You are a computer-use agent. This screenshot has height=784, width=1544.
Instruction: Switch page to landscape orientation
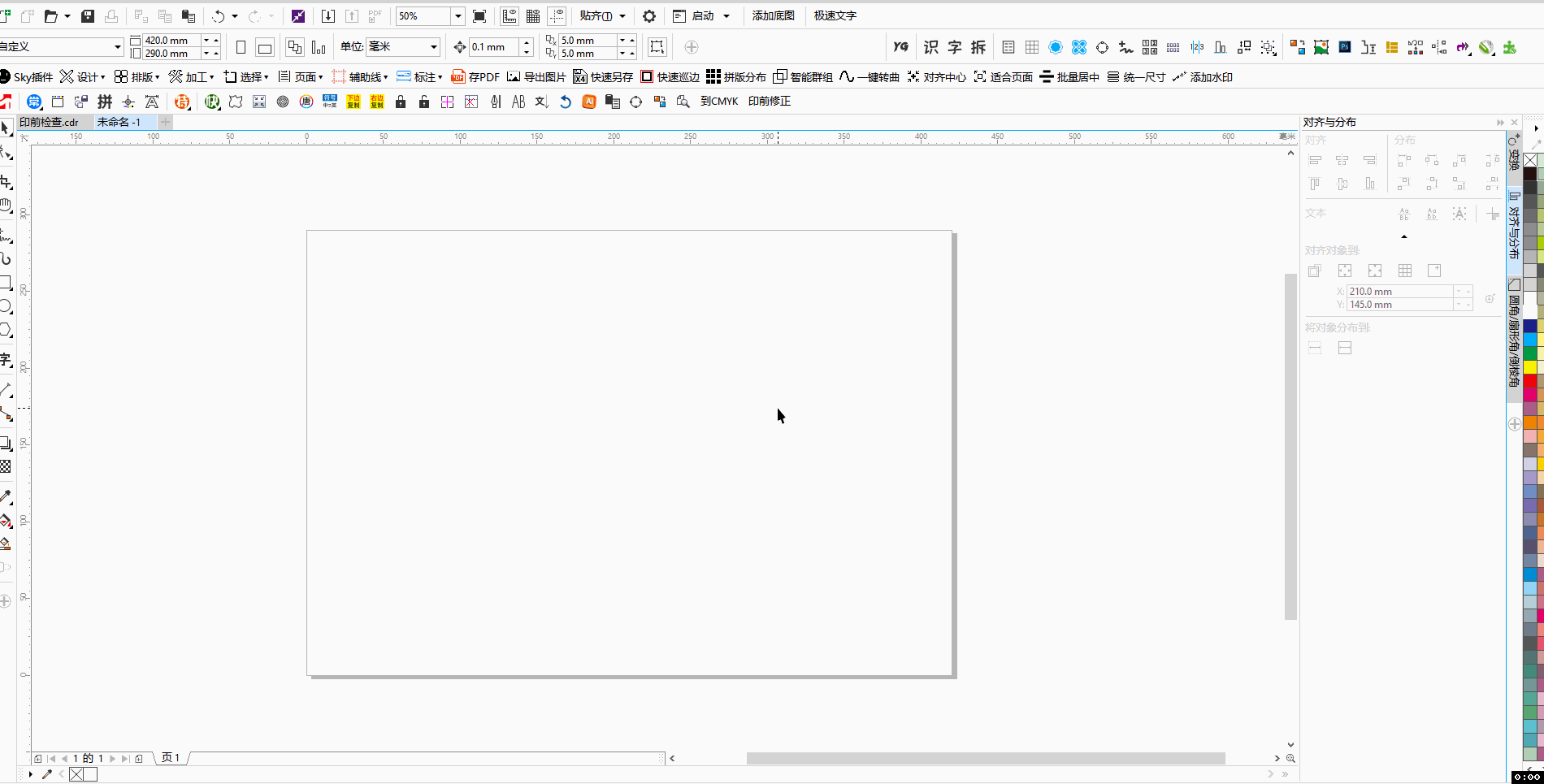tap(265, 47)
